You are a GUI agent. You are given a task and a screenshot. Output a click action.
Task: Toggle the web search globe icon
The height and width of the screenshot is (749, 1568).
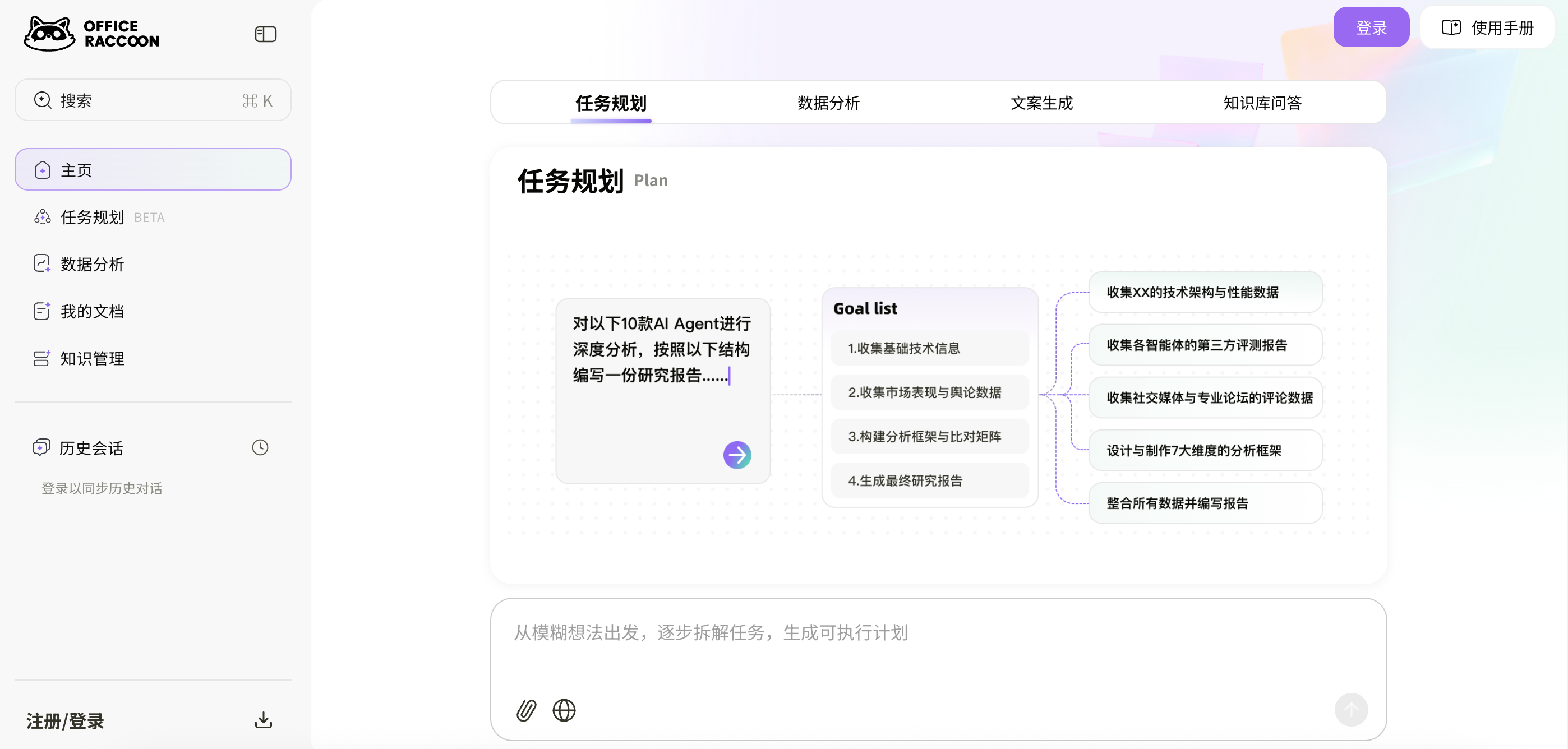point(564,710)
